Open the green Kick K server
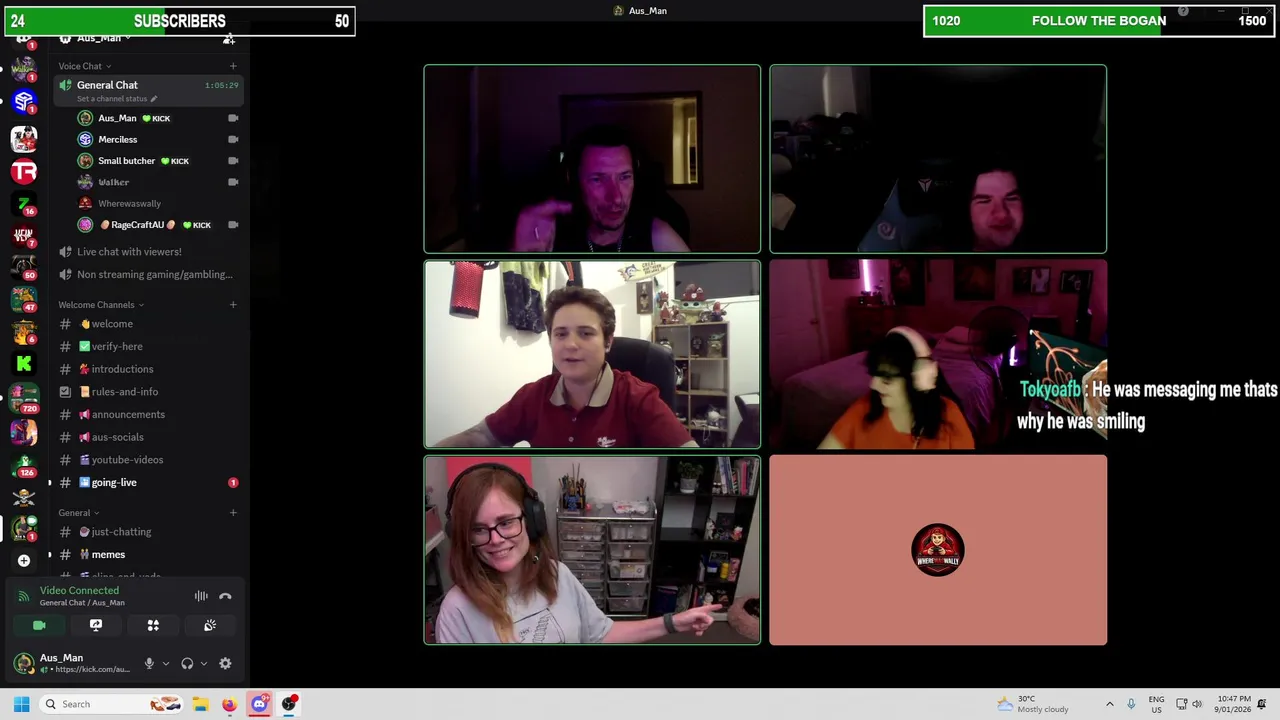The height and width of the screenshot is (720, 1280). coord(24,364)
